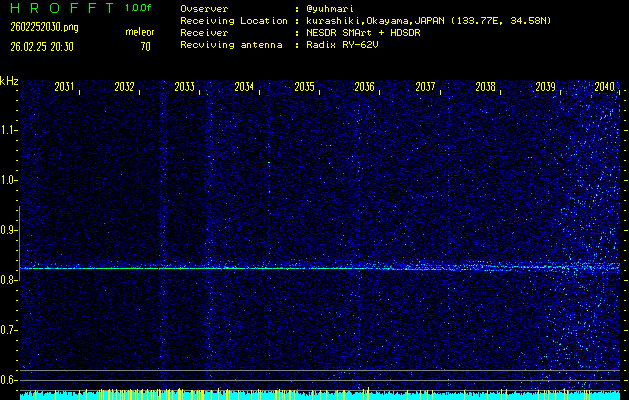Select the @yuhmari observer name

(335, 8)
